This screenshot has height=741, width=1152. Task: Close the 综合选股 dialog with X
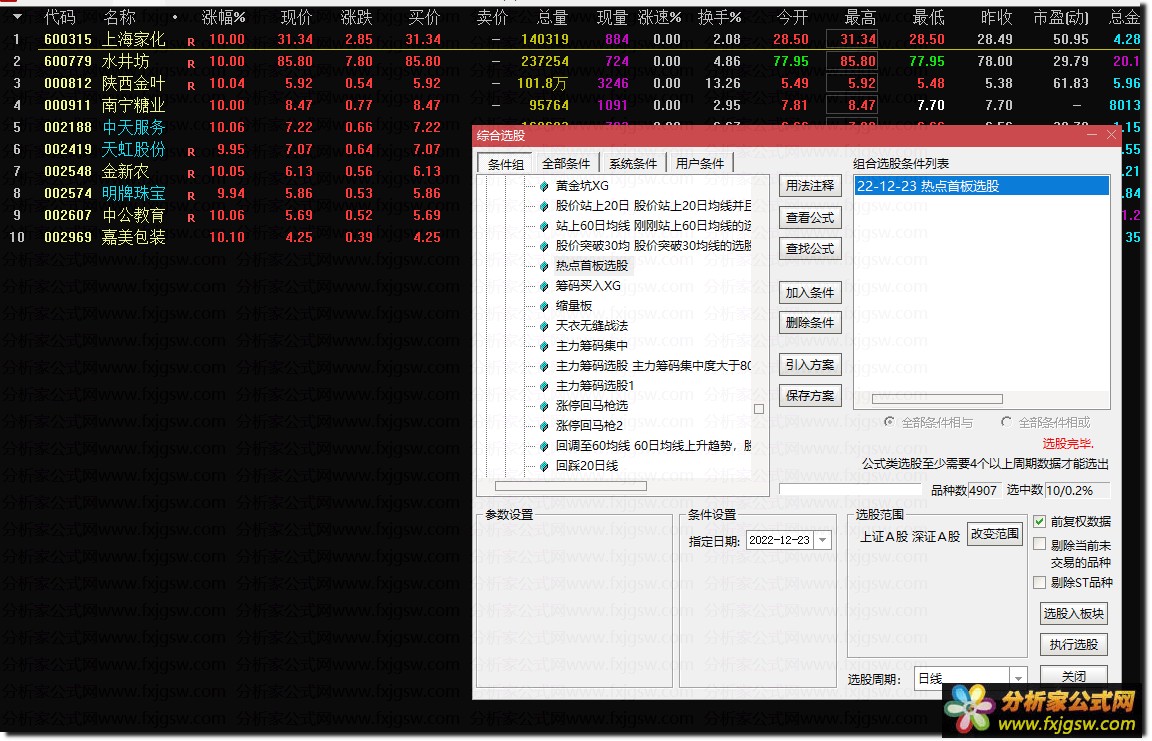click(1112, 135)
